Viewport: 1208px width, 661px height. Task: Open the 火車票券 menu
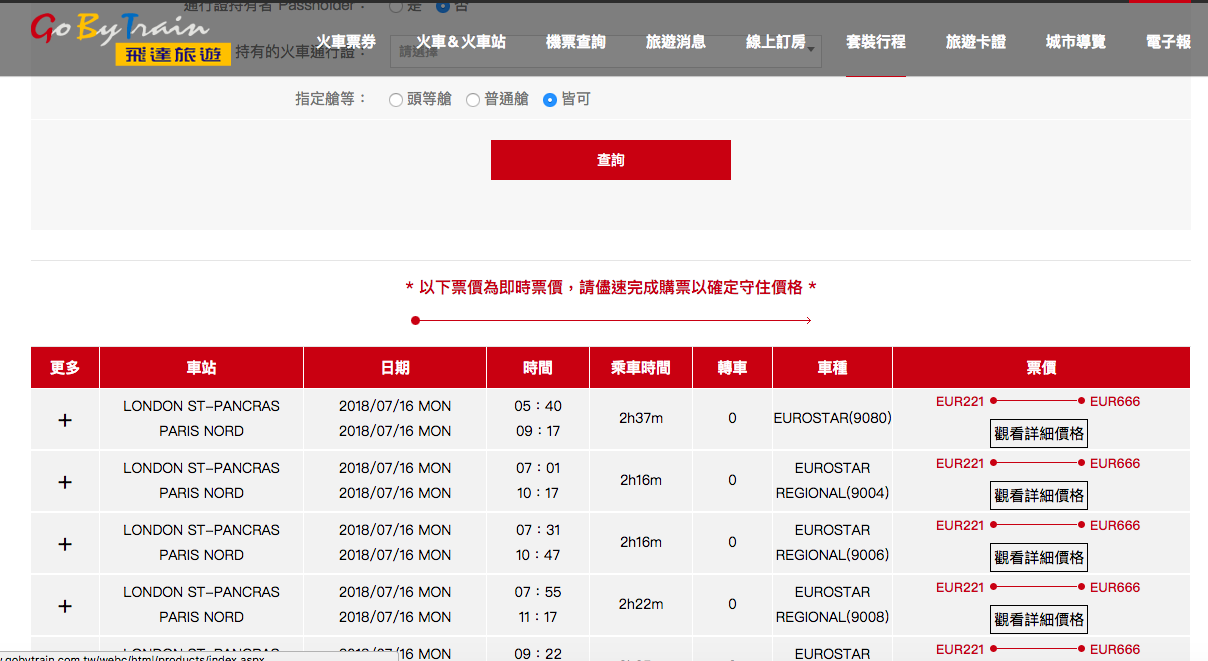point(346,42)
